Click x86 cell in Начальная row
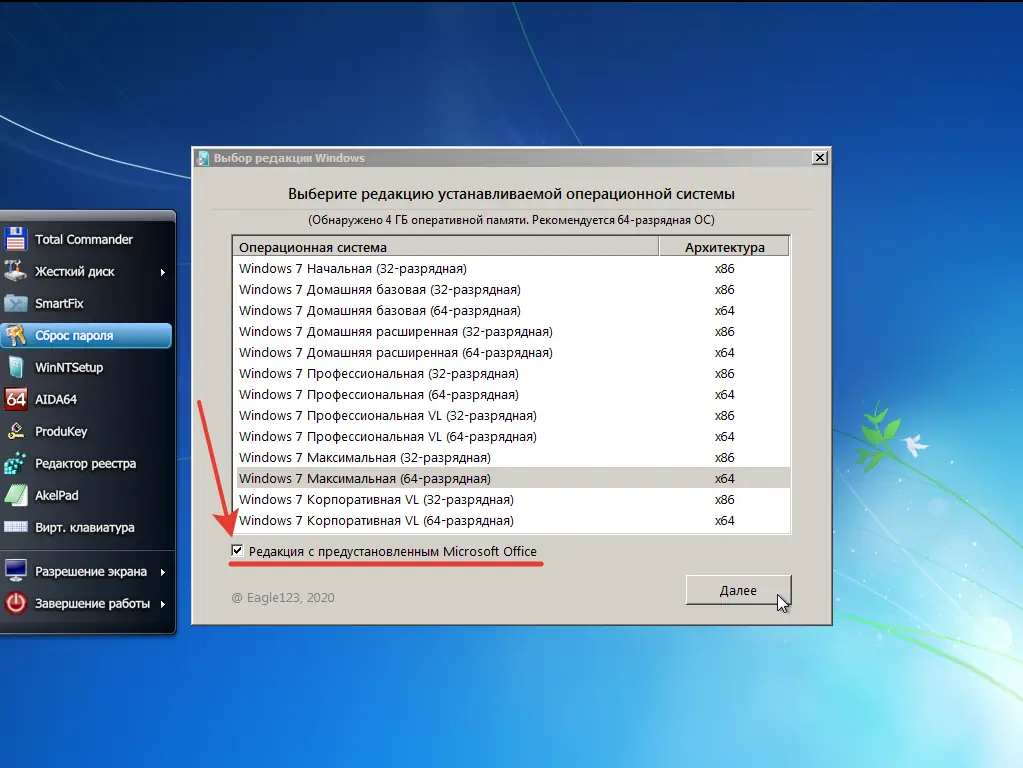This screenshot has height=768, width=1023. pyautogui.click(x=724, y=268)
